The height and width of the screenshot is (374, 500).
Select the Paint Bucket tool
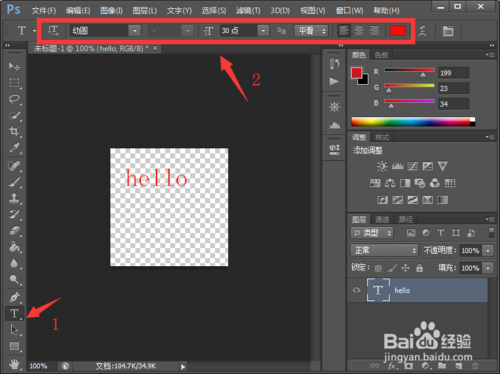14,247
